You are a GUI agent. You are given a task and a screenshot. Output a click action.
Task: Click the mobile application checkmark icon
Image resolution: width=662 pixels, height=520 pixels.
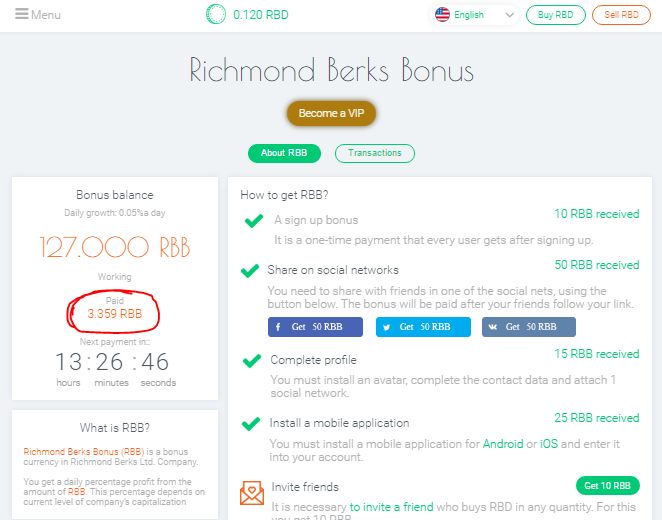point(251,424)
